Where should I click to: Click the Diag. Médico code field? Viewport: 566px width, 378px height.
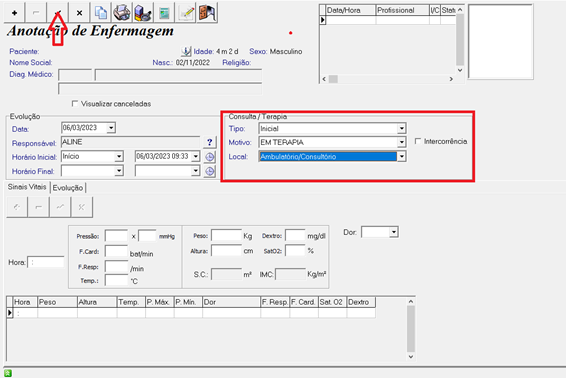pos(75,75)
